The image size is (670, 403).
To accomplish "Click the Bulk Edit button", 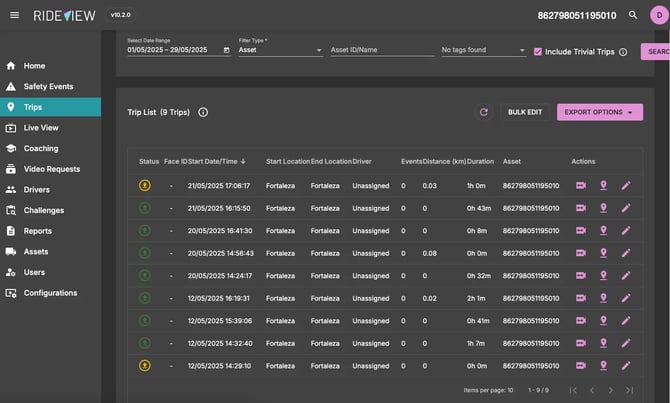I will pyautogui.click(x=525, y=112).
